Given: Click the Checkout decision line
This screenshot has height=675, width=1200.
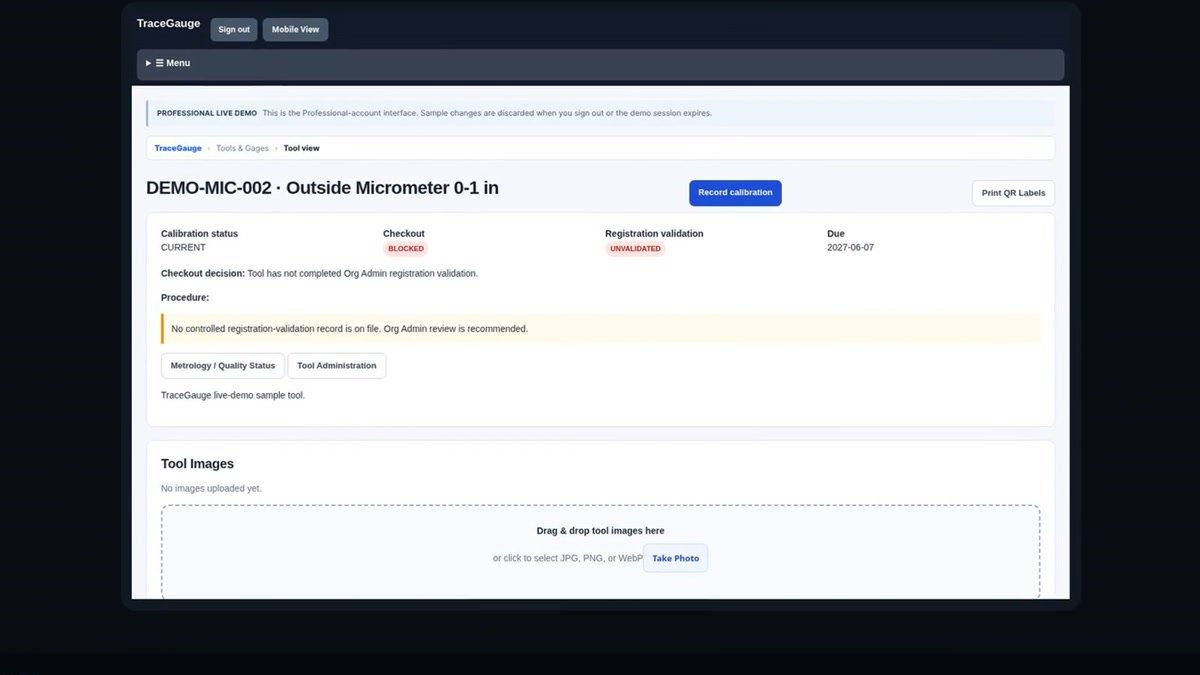Looking at the screenshot, I should click(319, 273).
